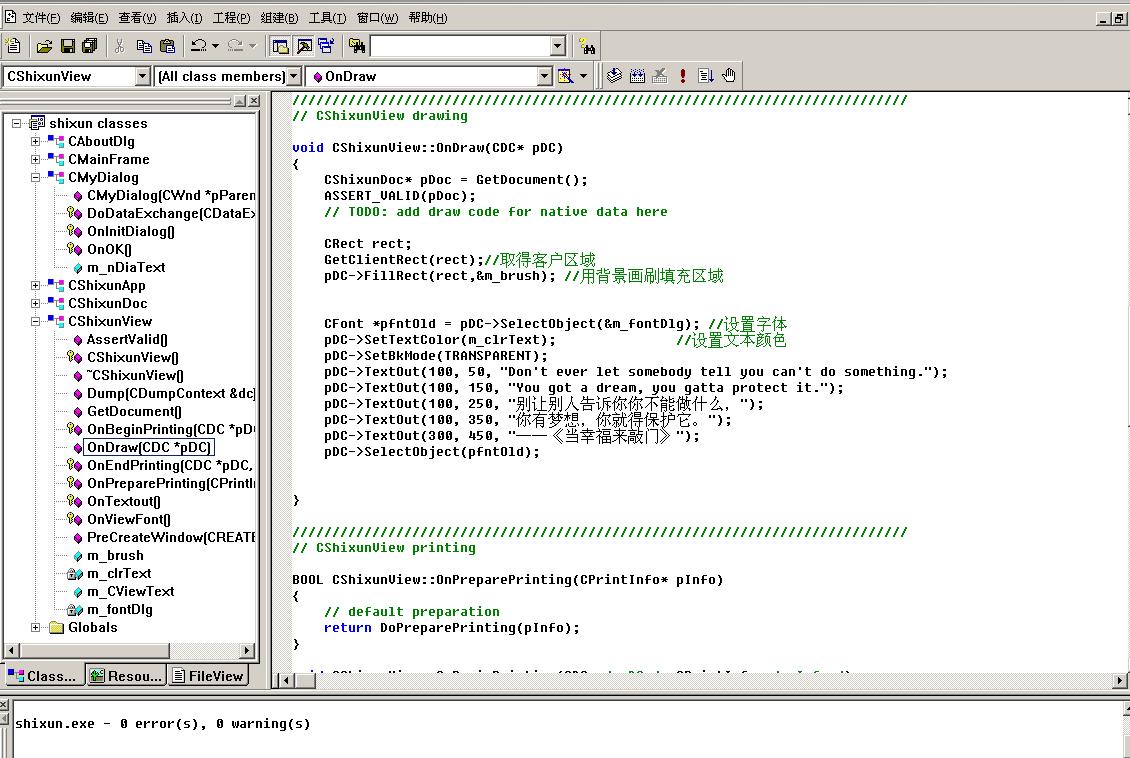This screenshot has width=1130, height=758.
Task: Click the WizardBar actions wand icon
Action: point(566,76)
